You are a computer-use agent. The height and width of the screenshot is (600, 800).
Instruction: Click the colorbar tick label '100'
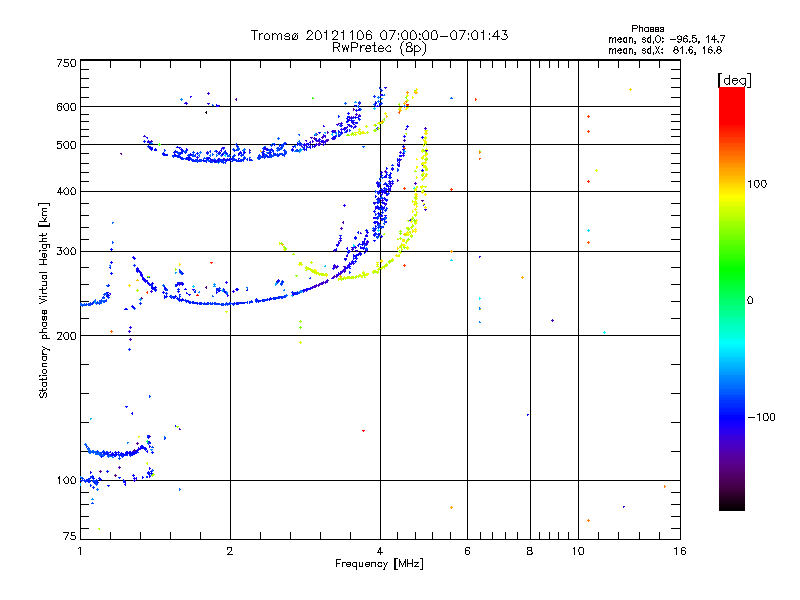coord(757,184)
